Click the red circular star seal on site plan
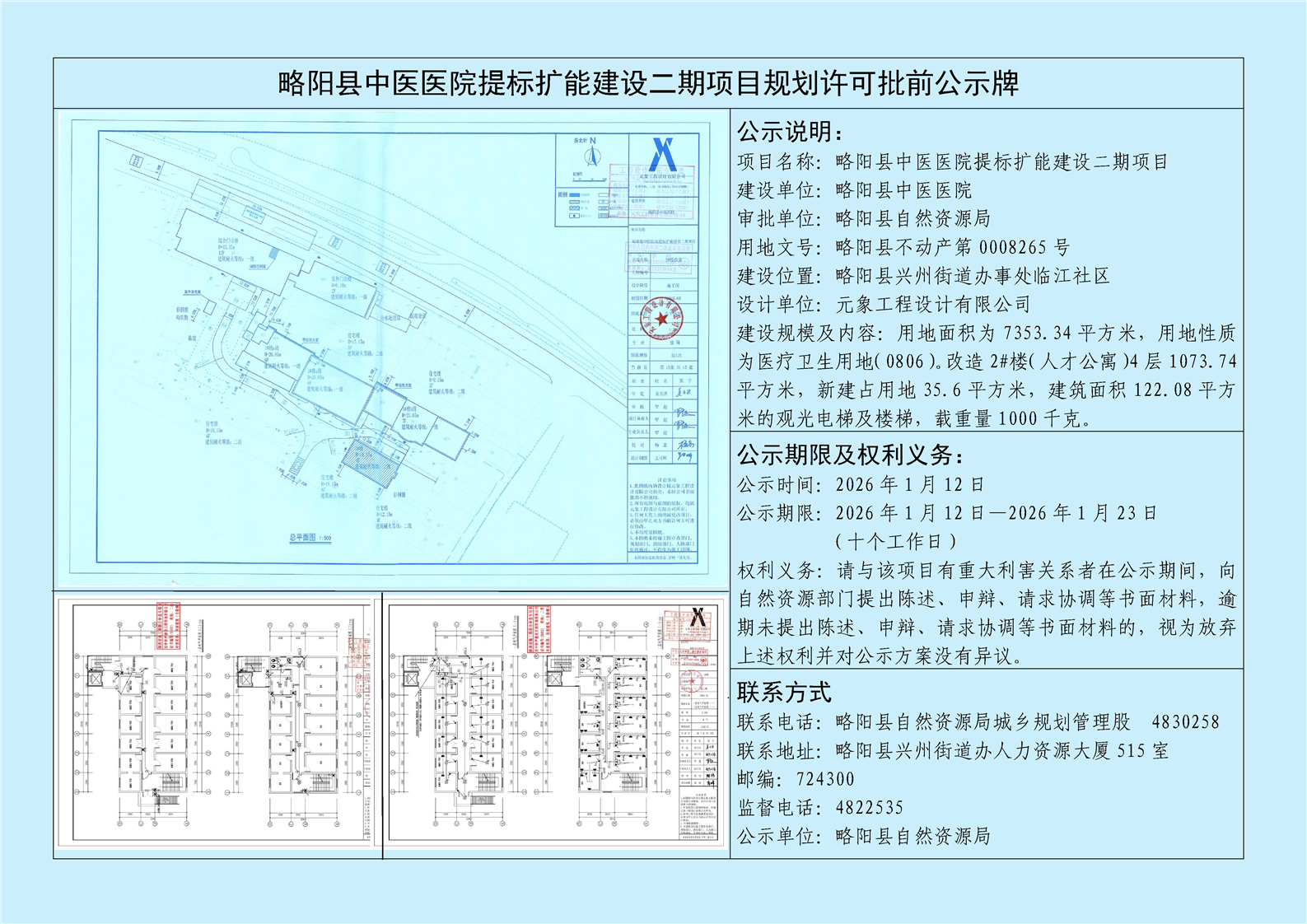Image resolution: width=1307 pixels, height=924 pixels. point(662,319)
